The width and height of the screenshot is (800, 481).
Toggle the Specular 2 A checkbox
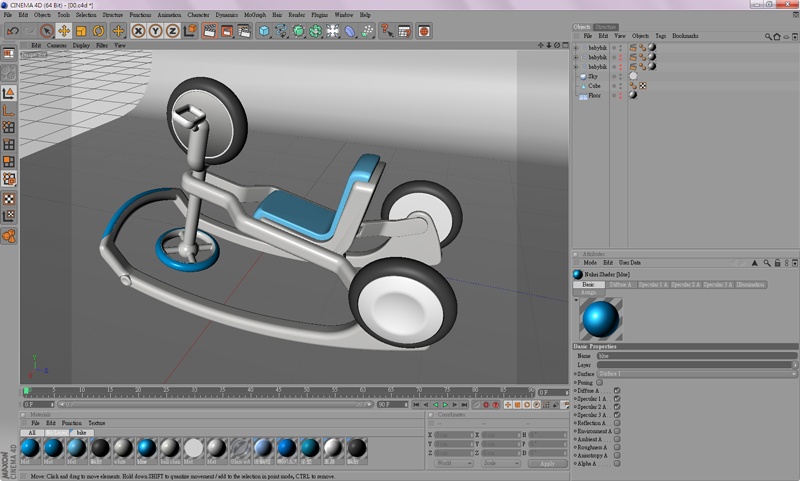point(617,407)
